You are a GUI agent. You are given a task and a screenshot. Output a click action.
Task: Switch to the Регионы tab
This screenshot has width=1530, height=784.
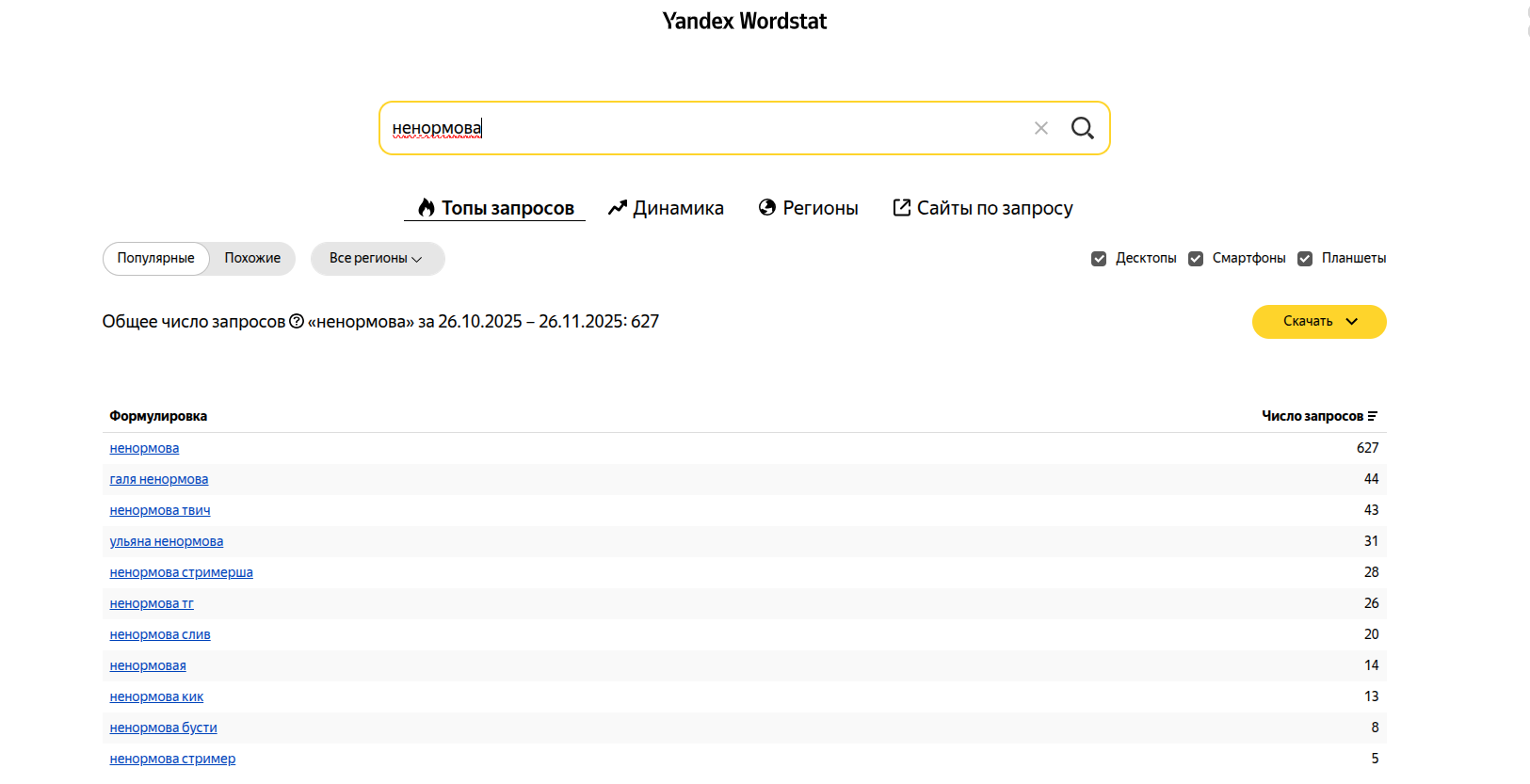[x=820, y=208]
